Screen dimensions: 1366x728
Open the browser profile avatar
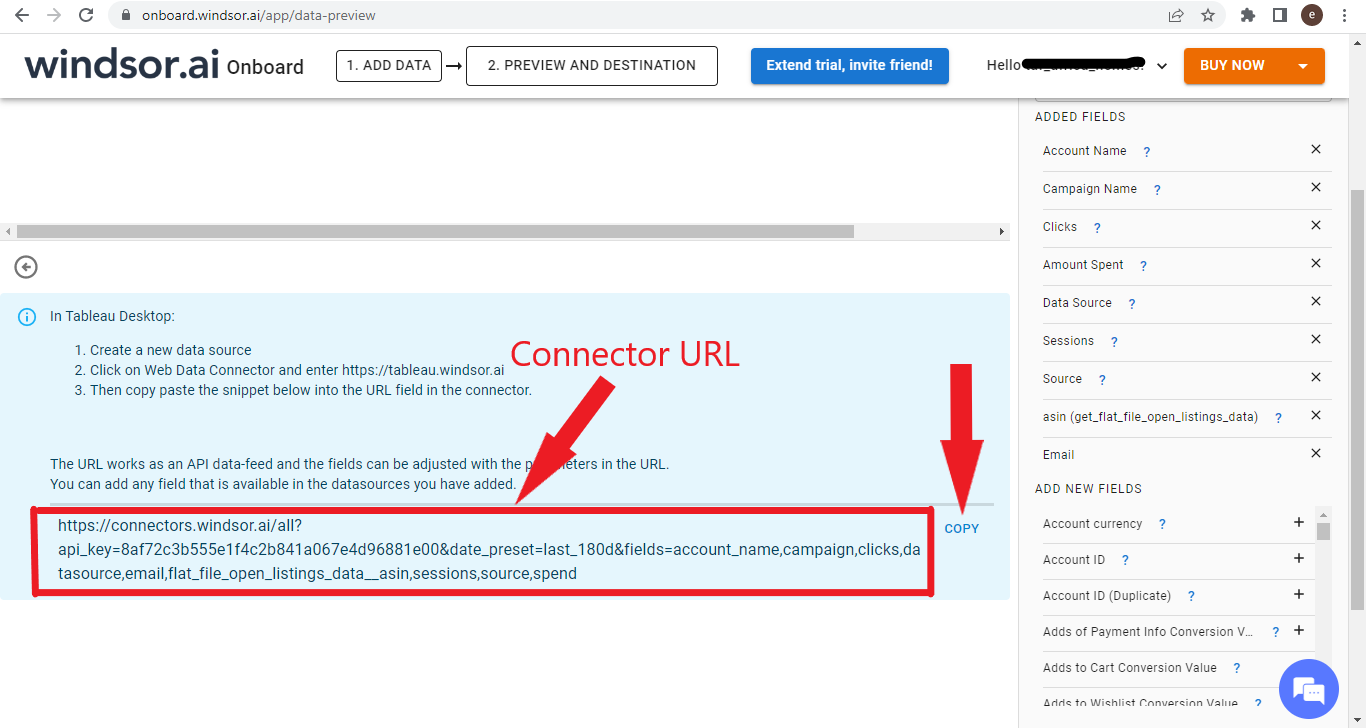point(1311,15)
